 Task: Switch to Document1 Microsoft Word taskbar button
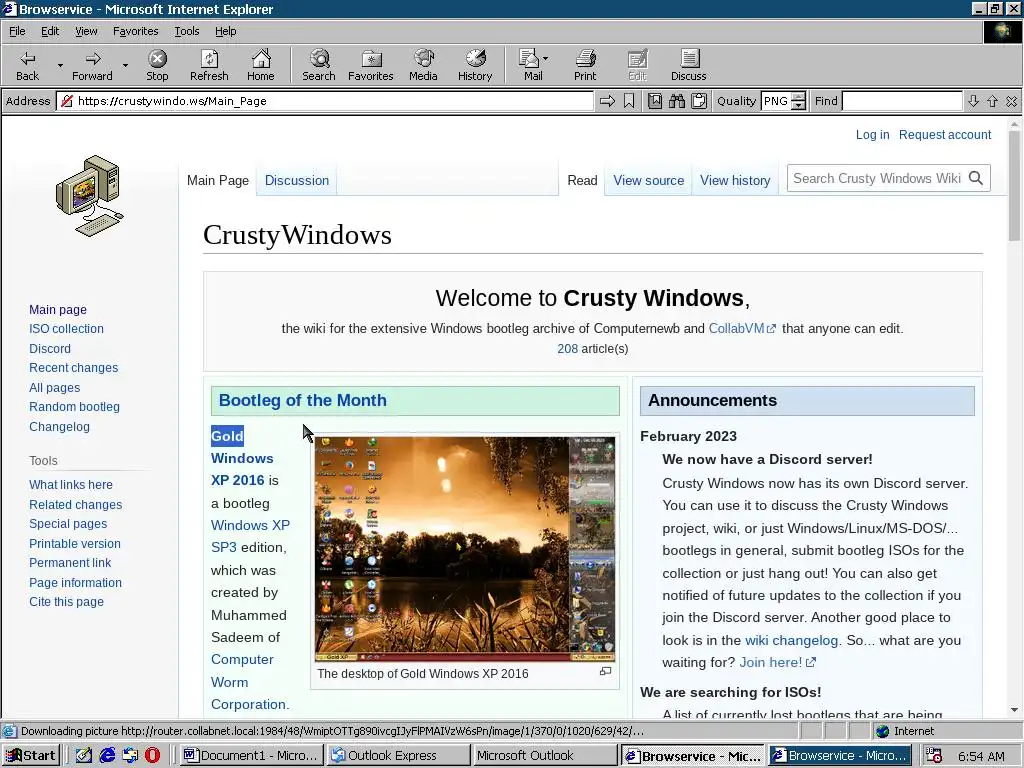point(252,756)
